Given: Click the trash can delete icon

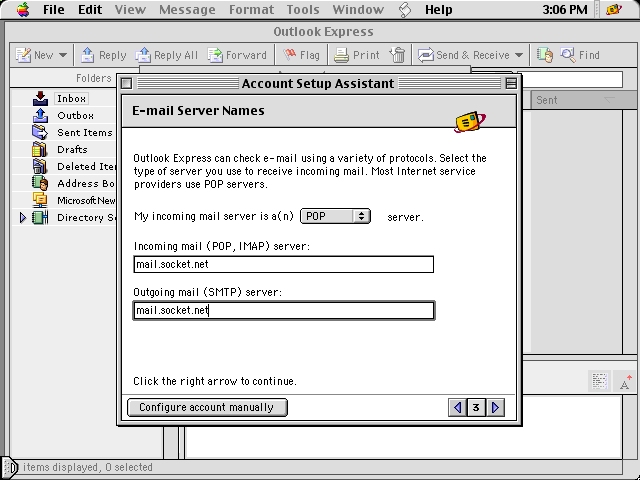Looking at the screenshot, I should tap(398, 55).
